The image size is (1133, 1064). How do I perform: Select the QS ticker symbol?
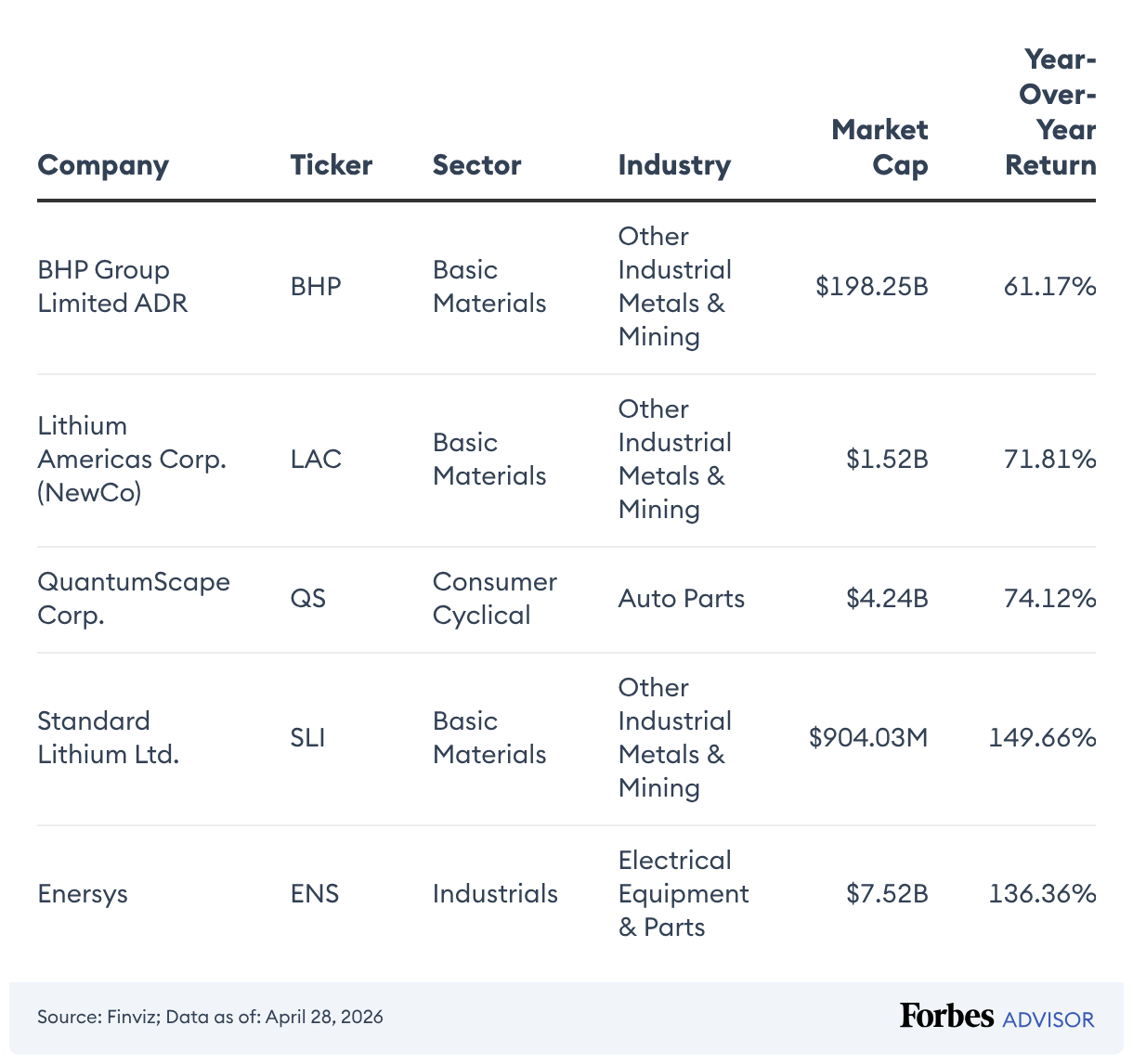308,599
